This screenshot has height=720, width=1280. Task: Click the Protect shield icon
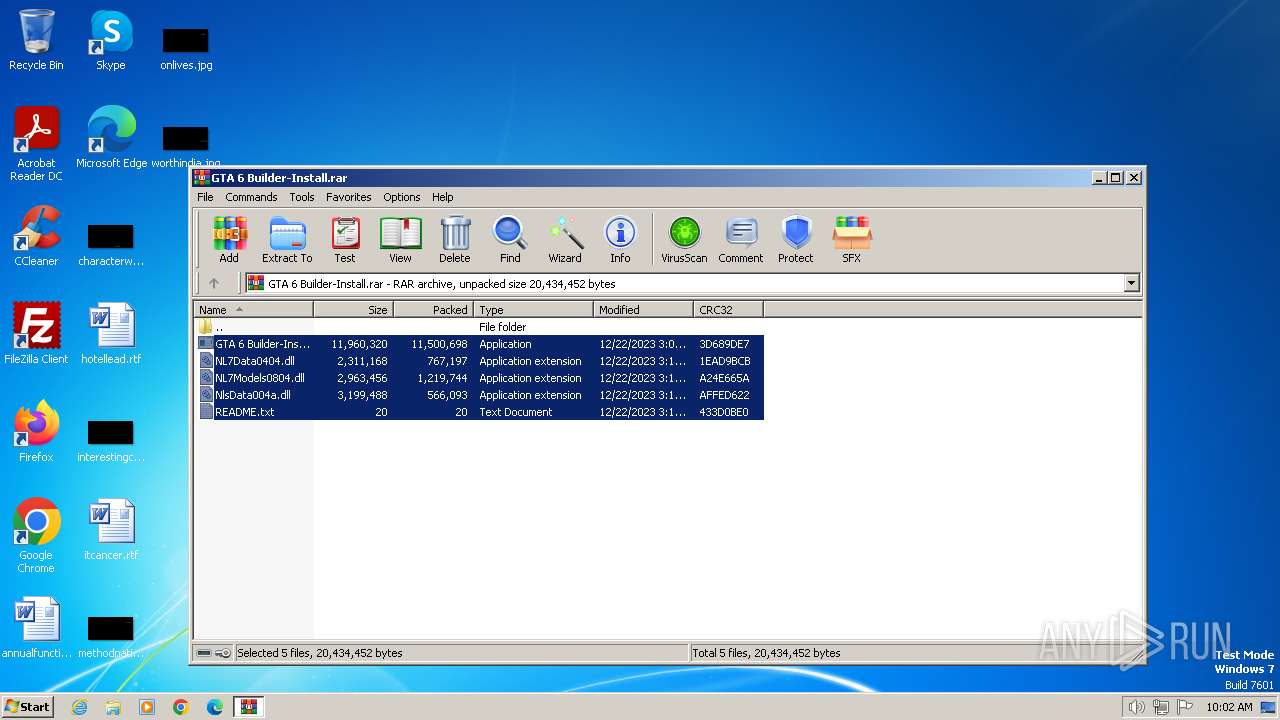[796, 240]
